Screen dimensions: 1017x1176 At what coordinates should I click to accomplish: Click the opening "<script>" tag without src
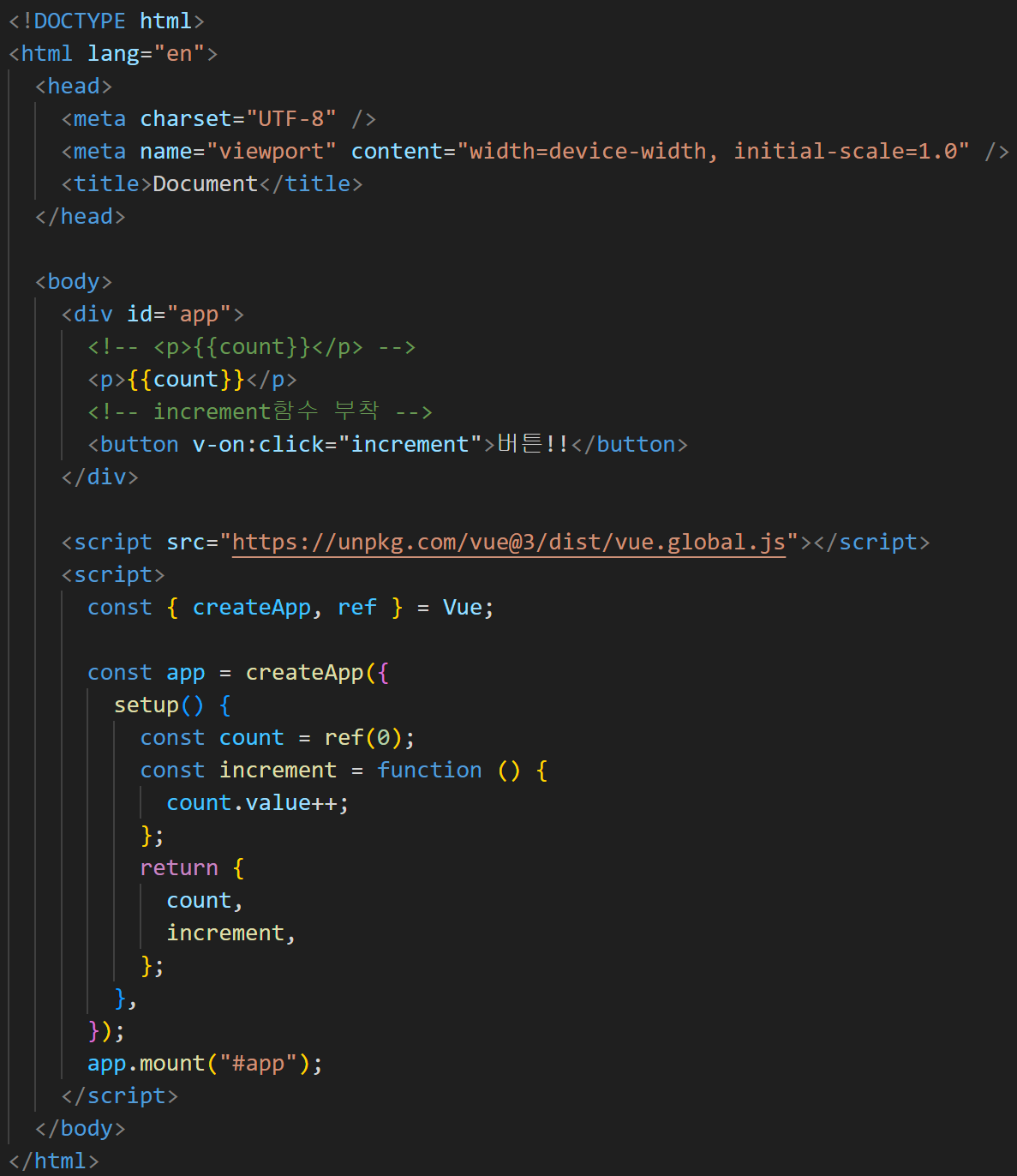click(x=113, y=575)
